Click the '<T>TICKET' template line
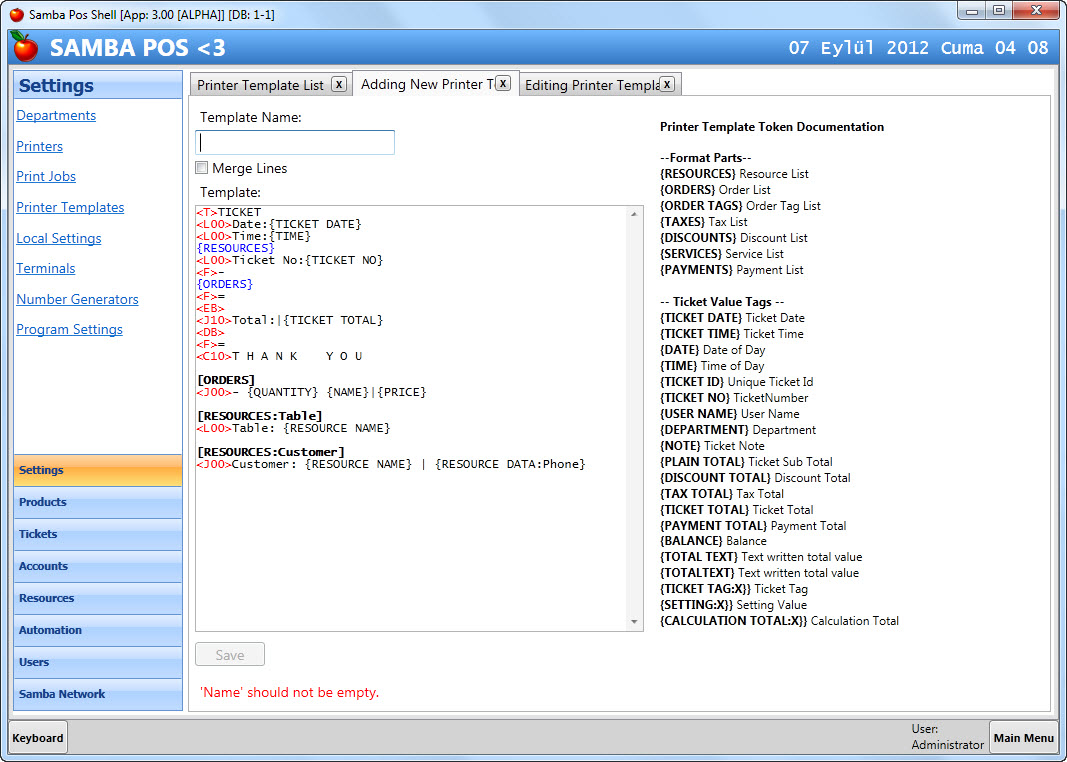The width and height of the screenshot is (1067, 762). (x=229, y=212)
